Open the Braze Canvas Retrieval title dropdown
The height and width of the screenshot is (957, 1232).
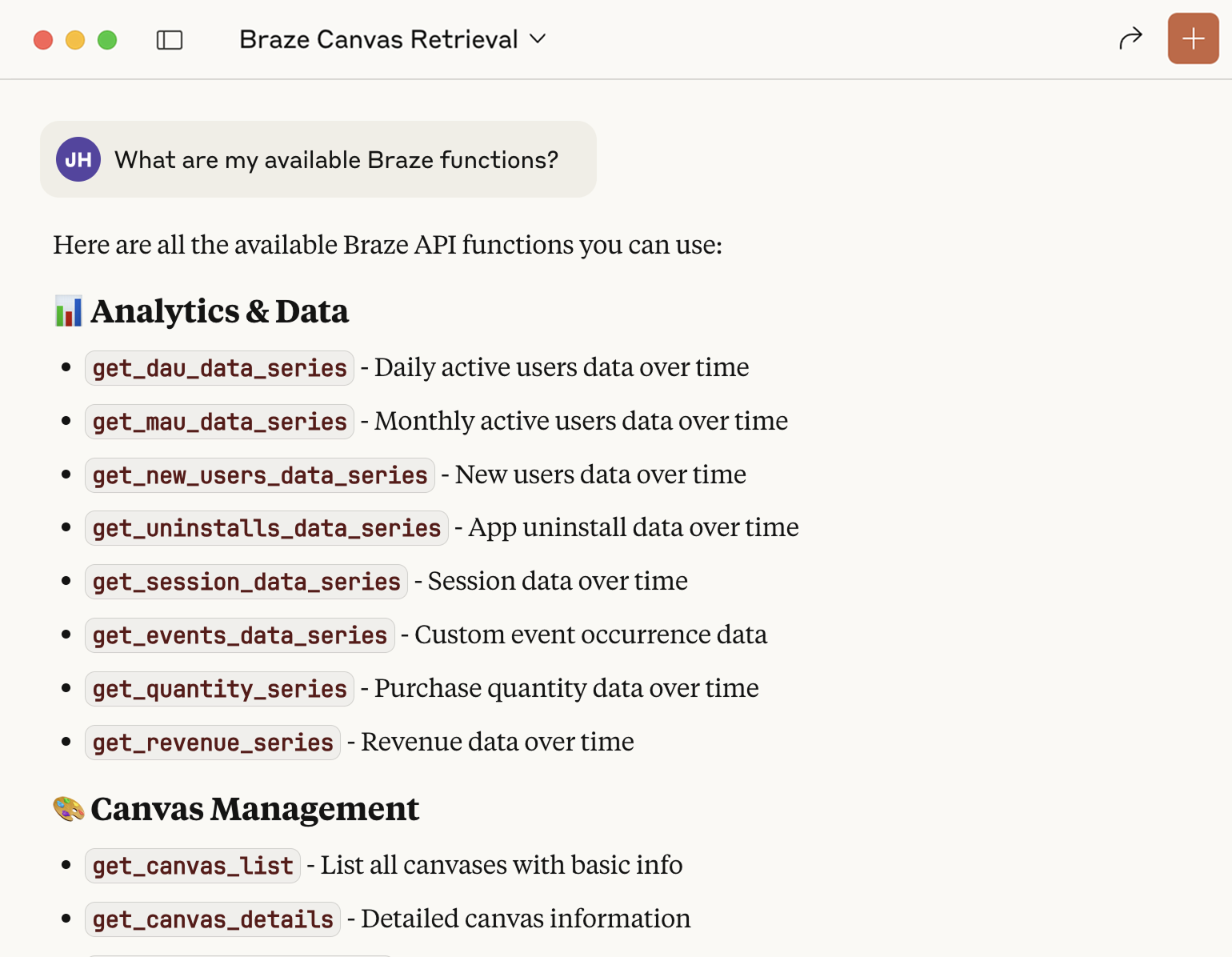tap(392, 39)
